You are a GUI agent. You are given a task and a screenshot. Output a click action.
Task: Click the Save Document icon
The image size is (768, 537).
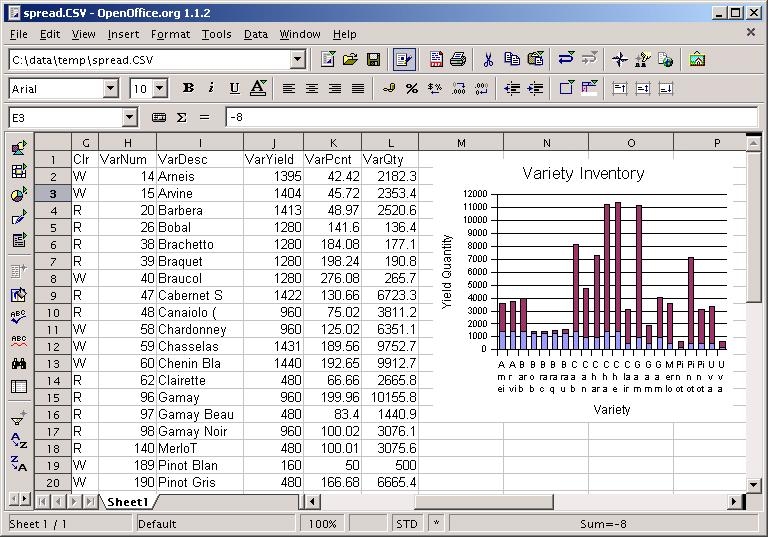tap(374, 60)
